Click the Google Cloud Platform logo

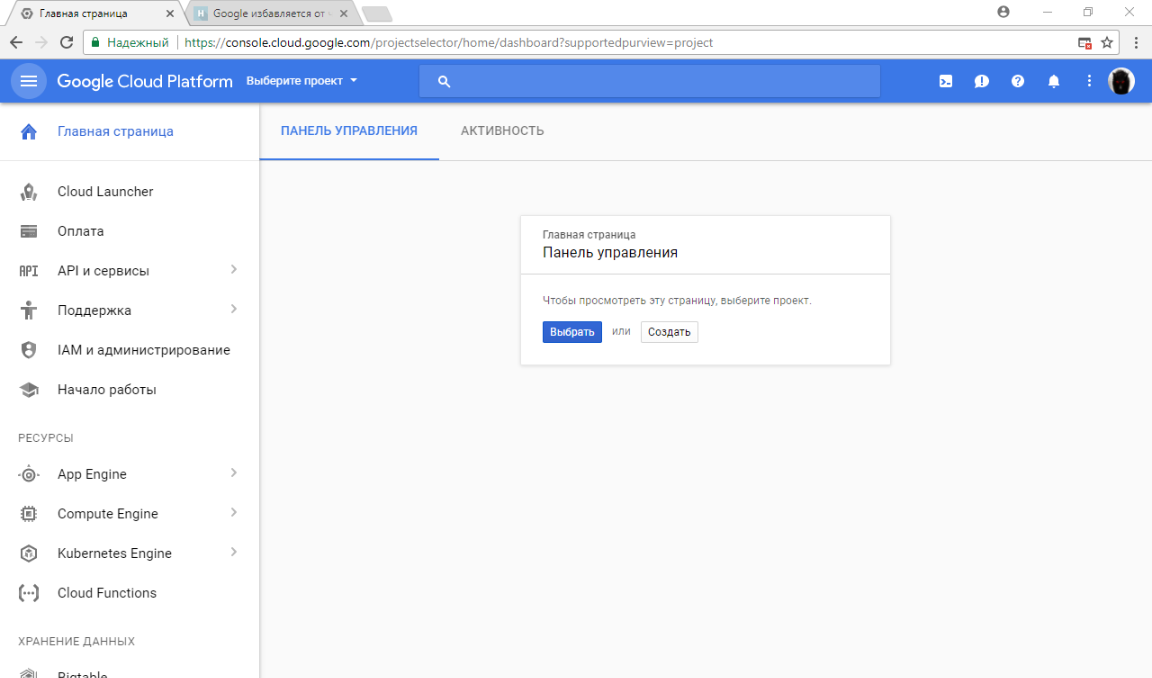pos(145,82)
